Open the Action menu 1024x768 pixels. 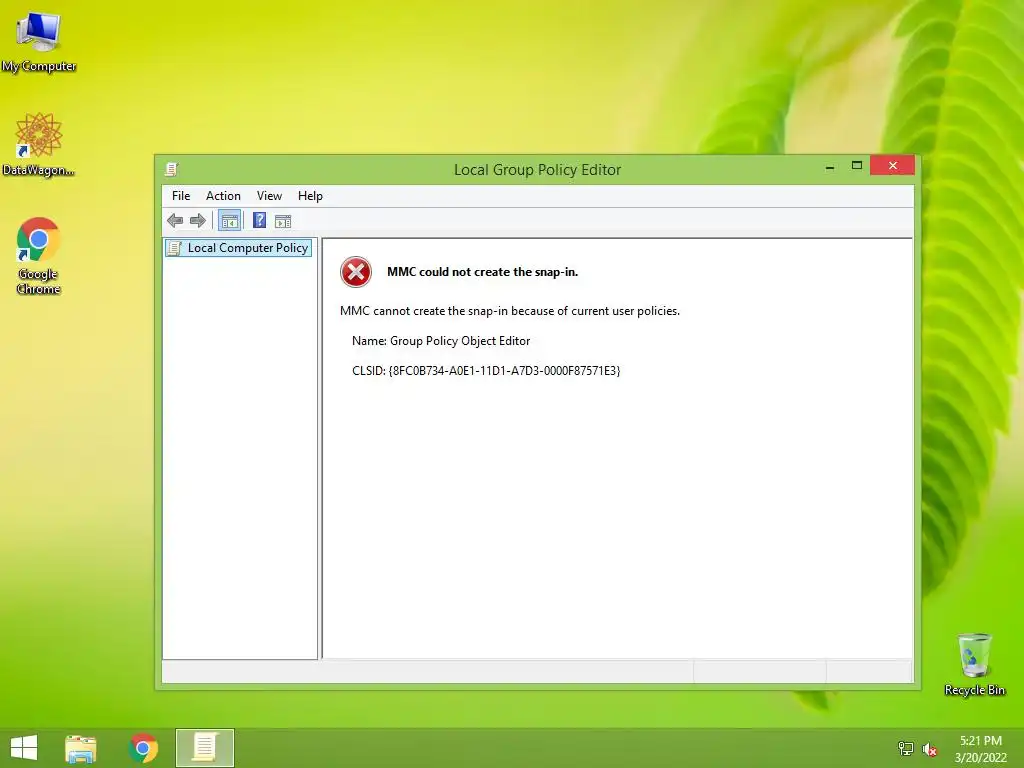point(223,196)
